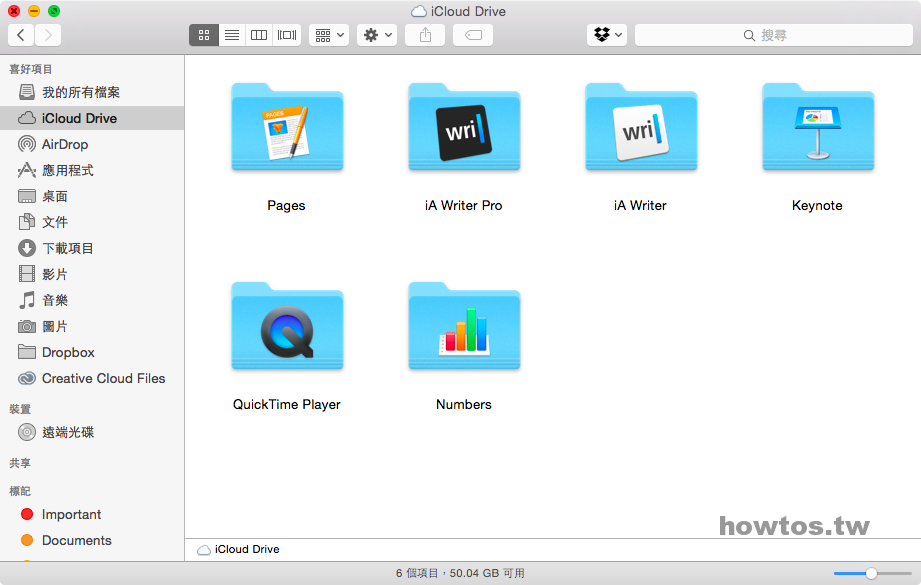Screen dimensions: 921x585
Task: Click the 共享 (Shared) section header
Action: click(20, 463)
